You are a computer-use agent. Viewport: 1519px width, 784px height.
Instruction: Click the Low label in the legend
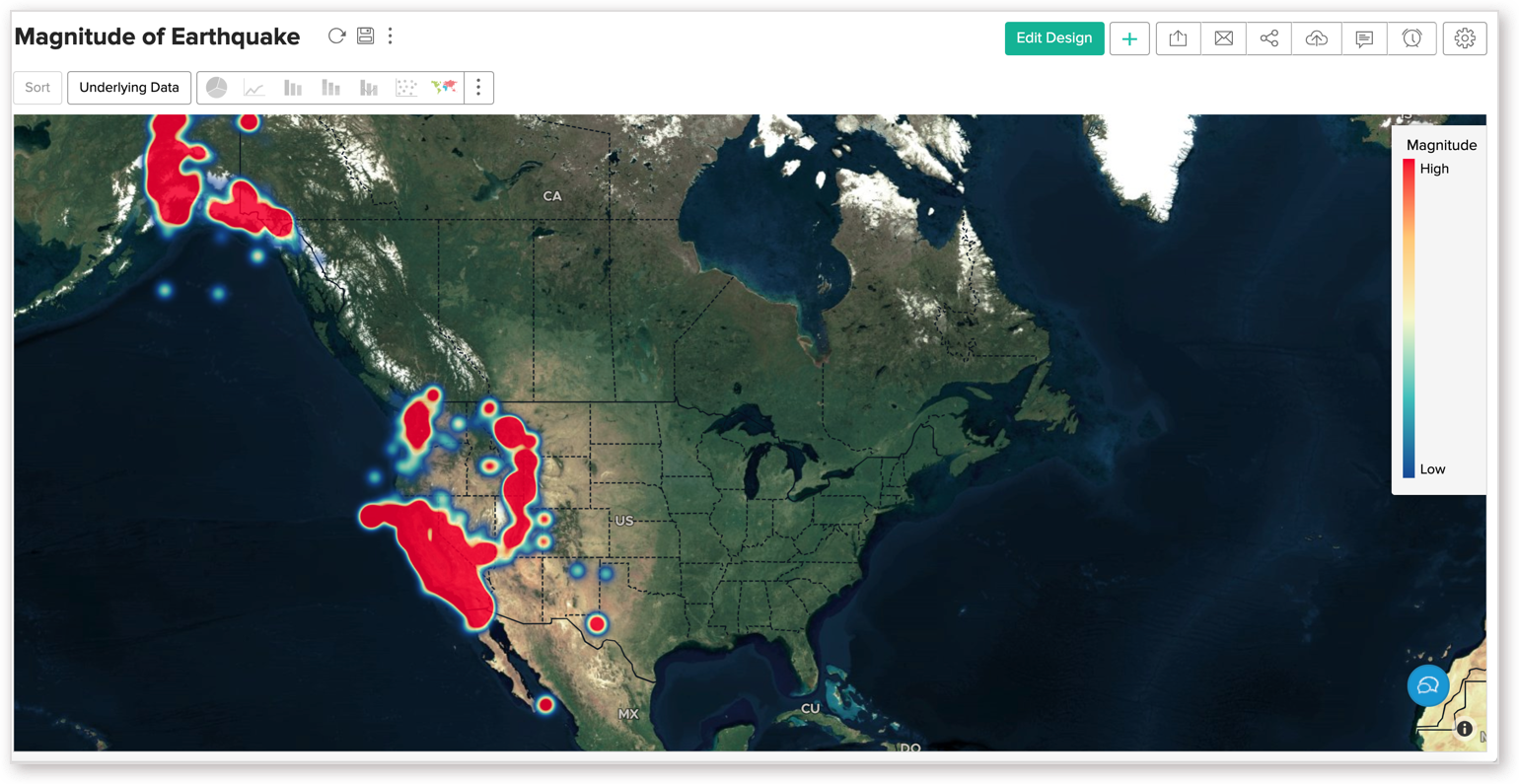pyautogui.click(x=1432, y=469)
